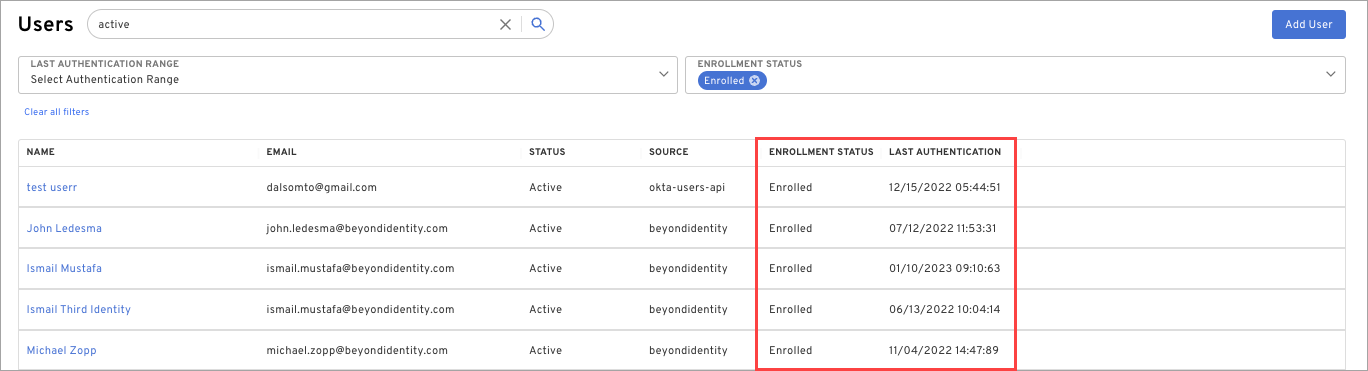The width and height of the screenshot is (1368, 371).
Task: Clear the search field with the X icon
Action: click(505, 25)
